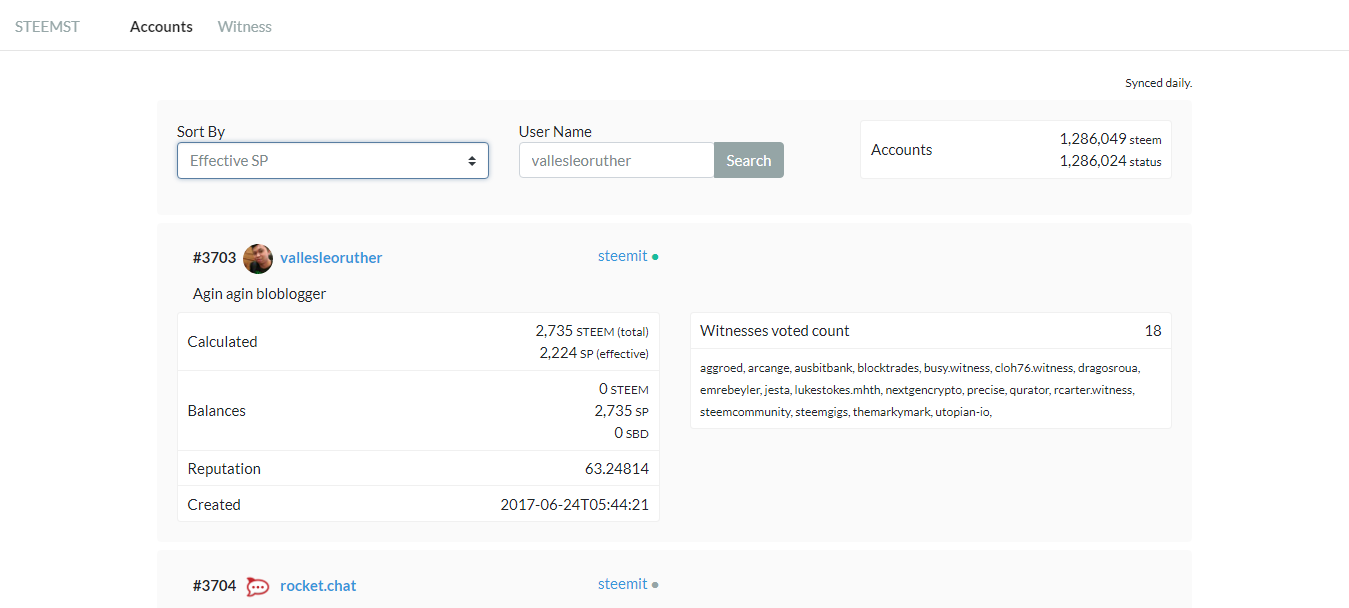Go to the STEEMST home link
1349x608 pixels.
pos(47,27)
